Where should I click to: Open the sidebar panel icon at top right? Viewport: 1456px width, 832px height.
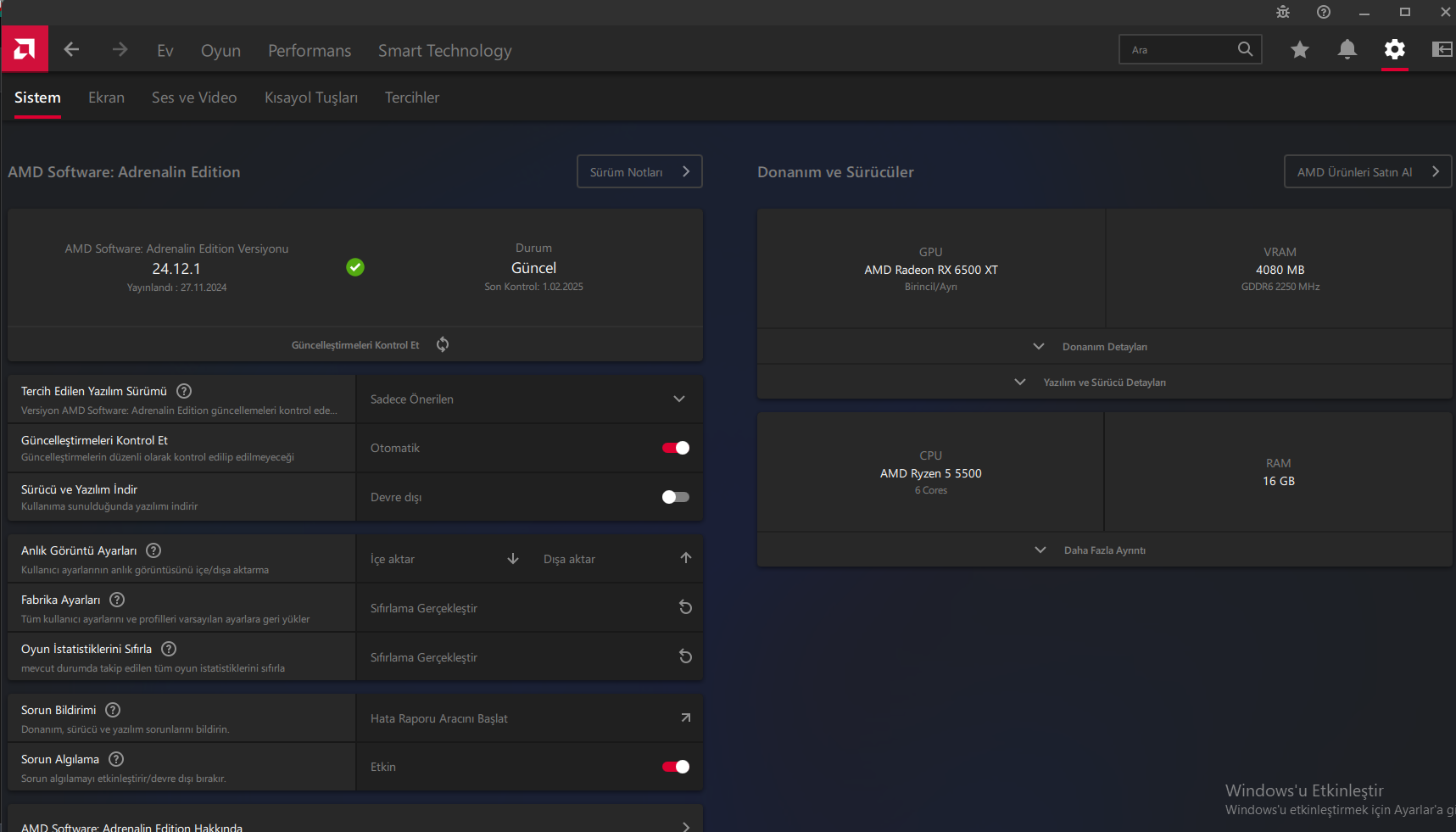click(x=1441, y=50)
